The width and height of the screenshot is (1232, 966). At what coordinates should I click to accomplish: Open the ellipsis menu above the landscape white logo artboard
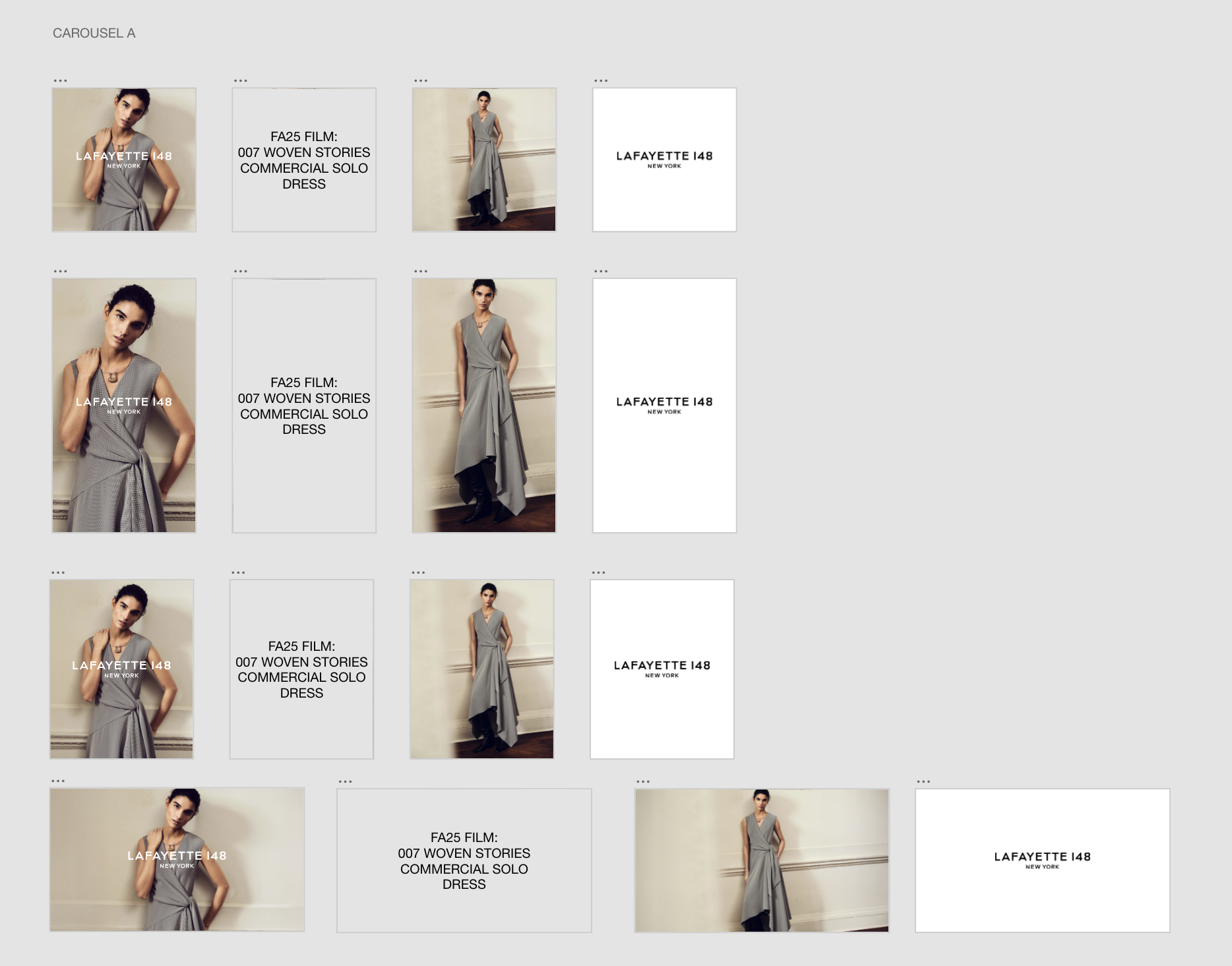pyautogui.click(x=923, y=781)
